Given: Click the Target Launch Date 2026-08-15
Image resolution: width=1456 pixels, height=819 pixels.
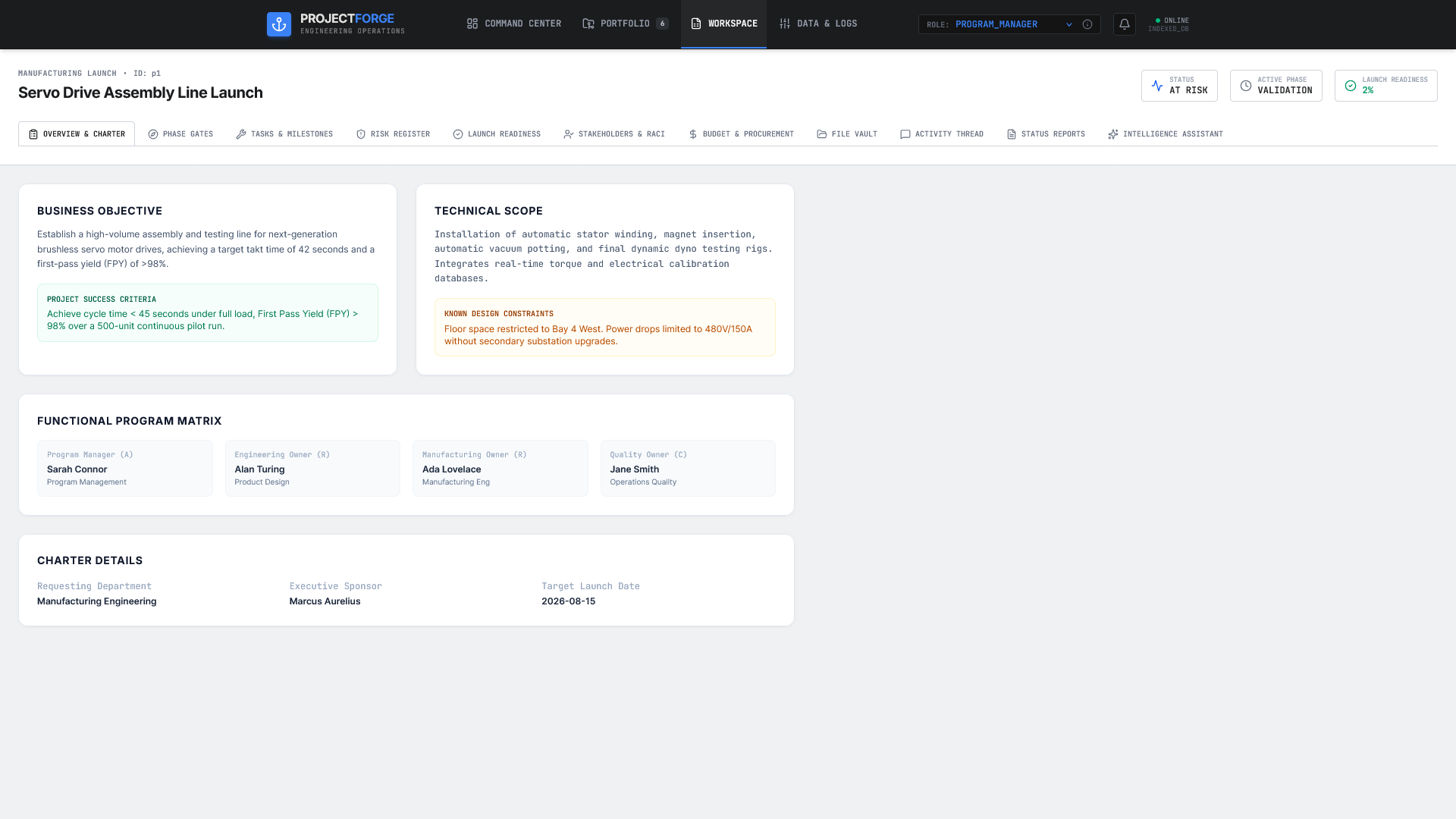Looking at the screenshot, I should 568,601.
